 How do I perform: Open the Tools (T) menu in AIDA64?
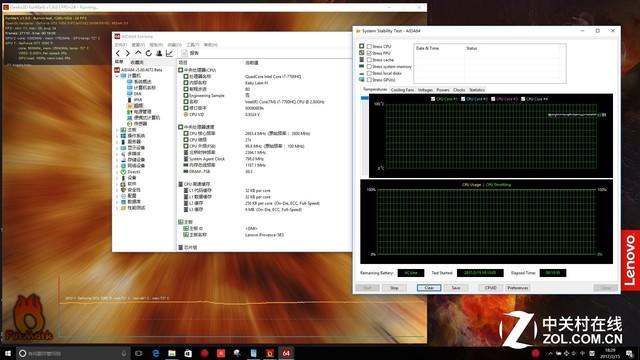(192, 45)
